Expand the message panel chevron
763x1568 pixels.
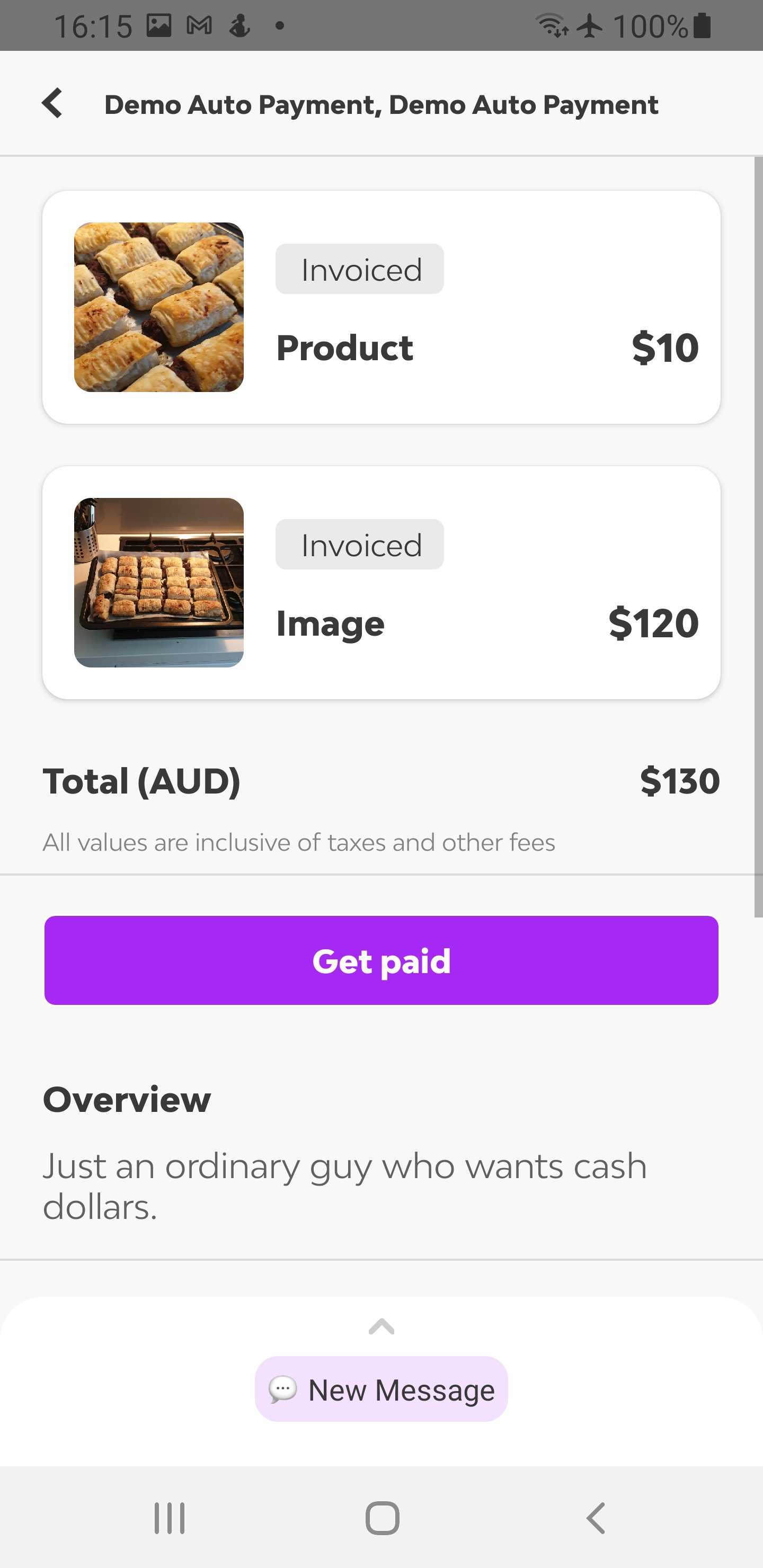(381, 1326)
